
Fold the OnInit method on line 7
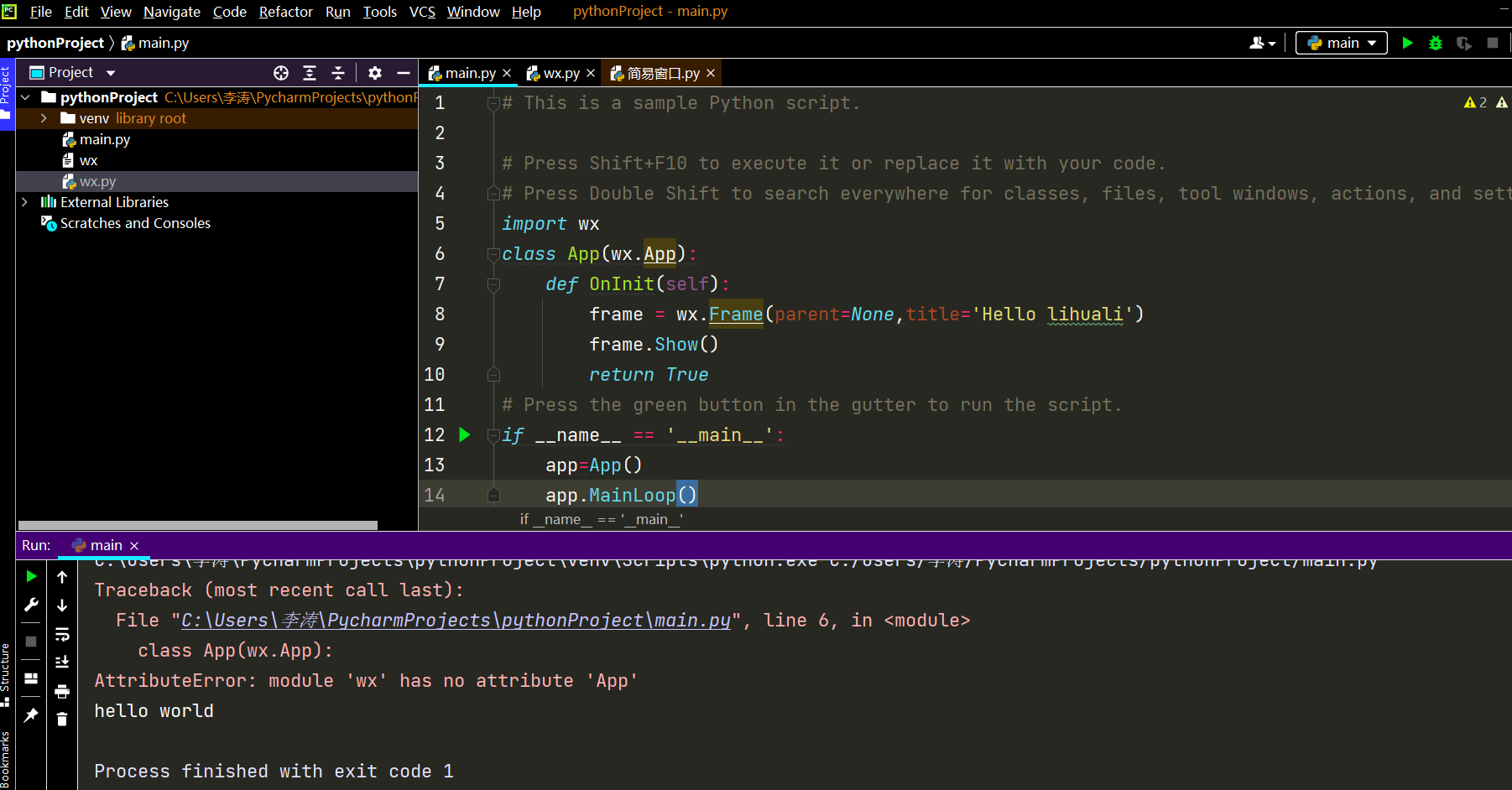pos(493,284)
